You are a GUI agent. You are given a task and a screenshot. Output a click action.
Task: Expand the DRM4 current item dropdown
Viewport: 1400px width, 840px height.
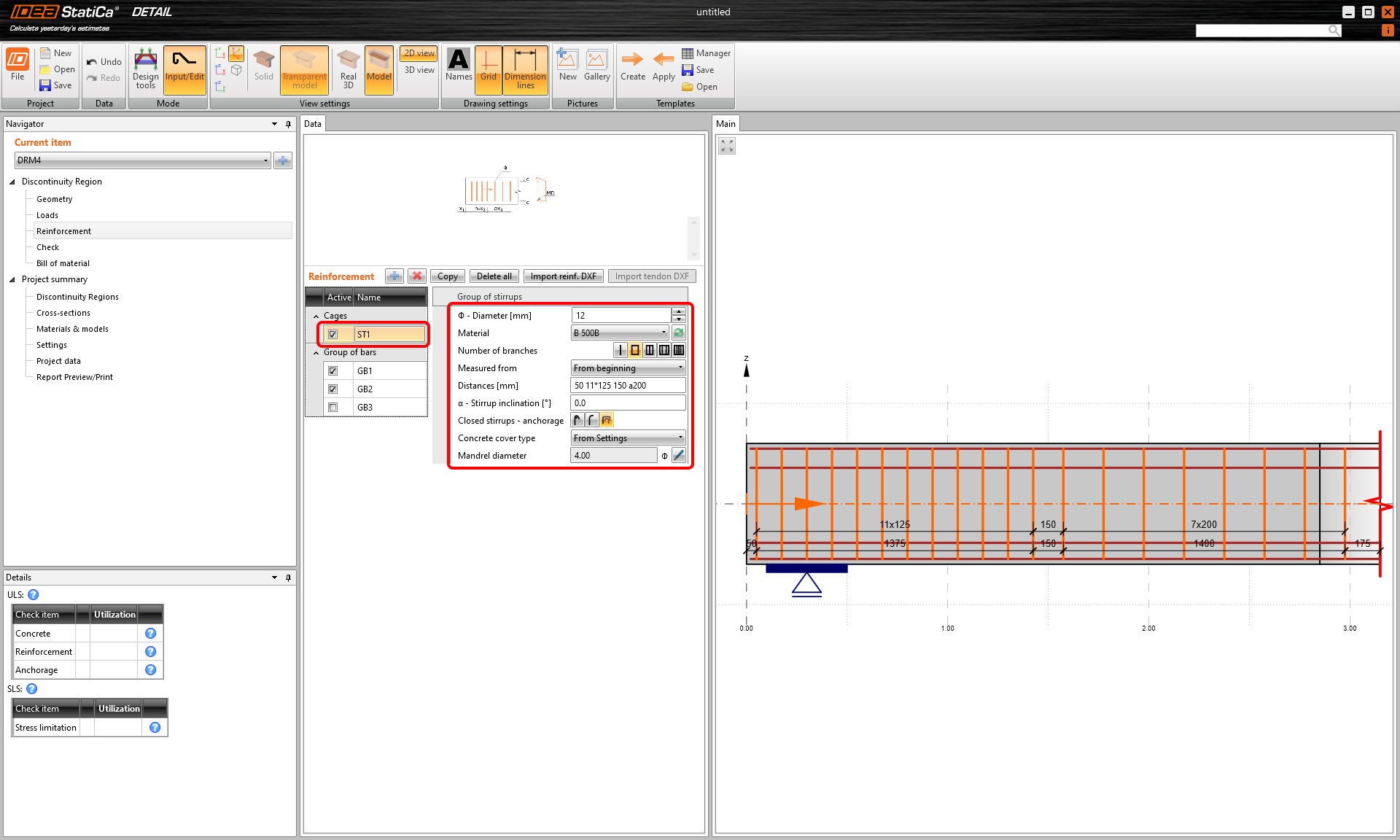coord(265,160)
